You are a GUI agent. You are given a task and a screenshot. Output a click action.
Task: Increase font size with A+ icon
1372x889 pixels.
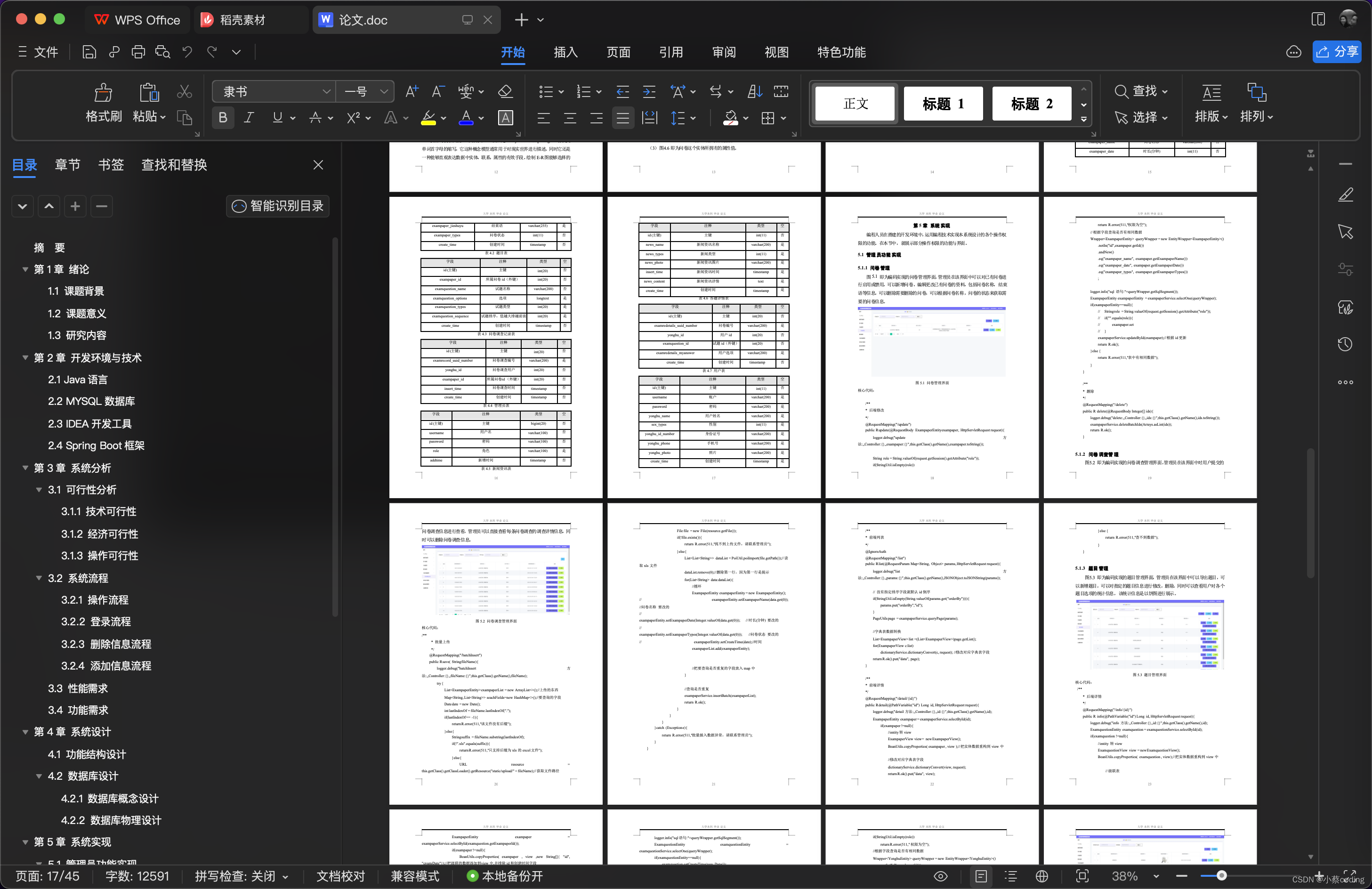(412, 91)
